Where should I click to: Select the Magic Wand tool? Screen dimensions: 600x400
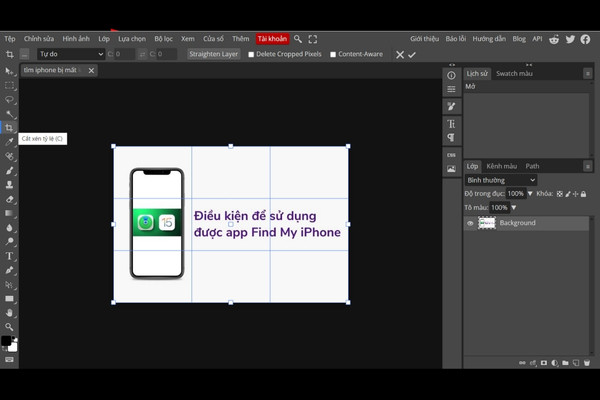click(x=9, y=114)
